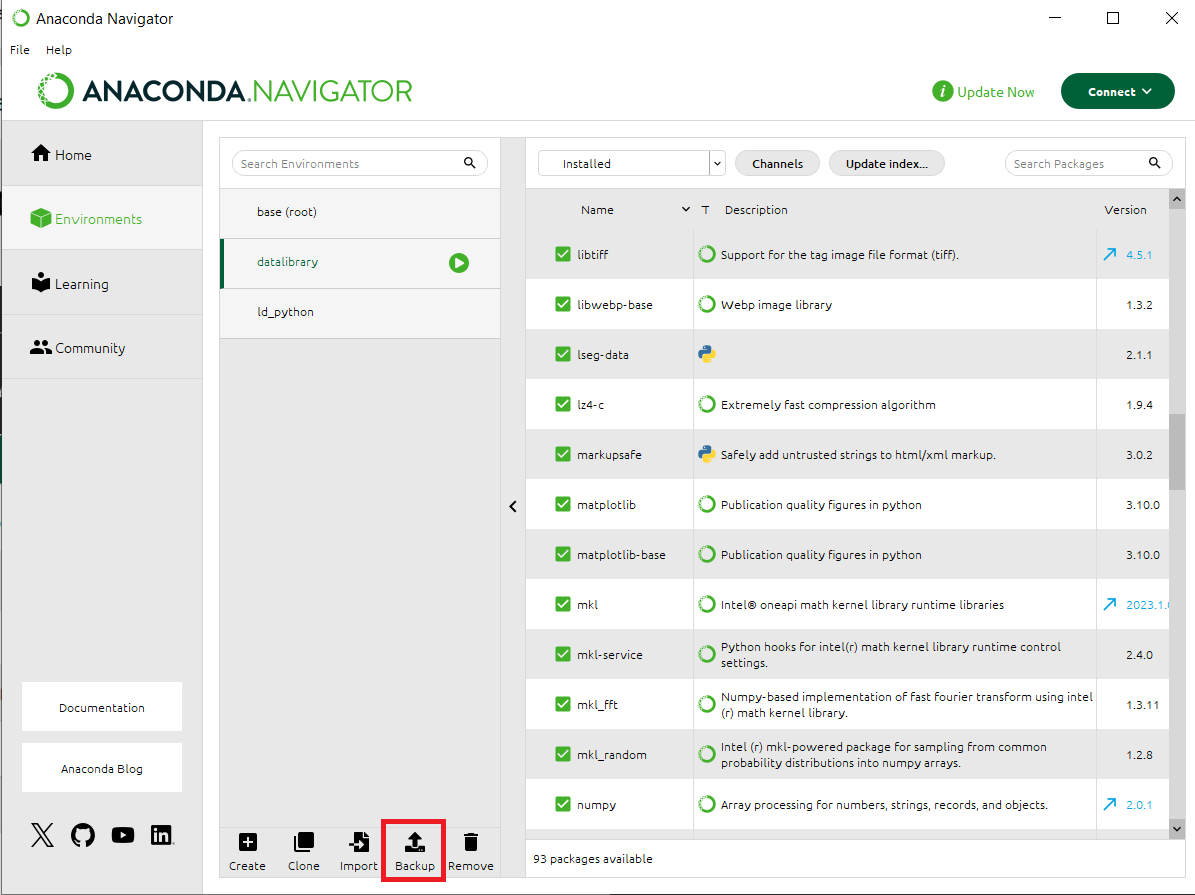Open the Anaconda GitHub icon
This screenshot has width=1195, height=895.
tap(82, 835)
